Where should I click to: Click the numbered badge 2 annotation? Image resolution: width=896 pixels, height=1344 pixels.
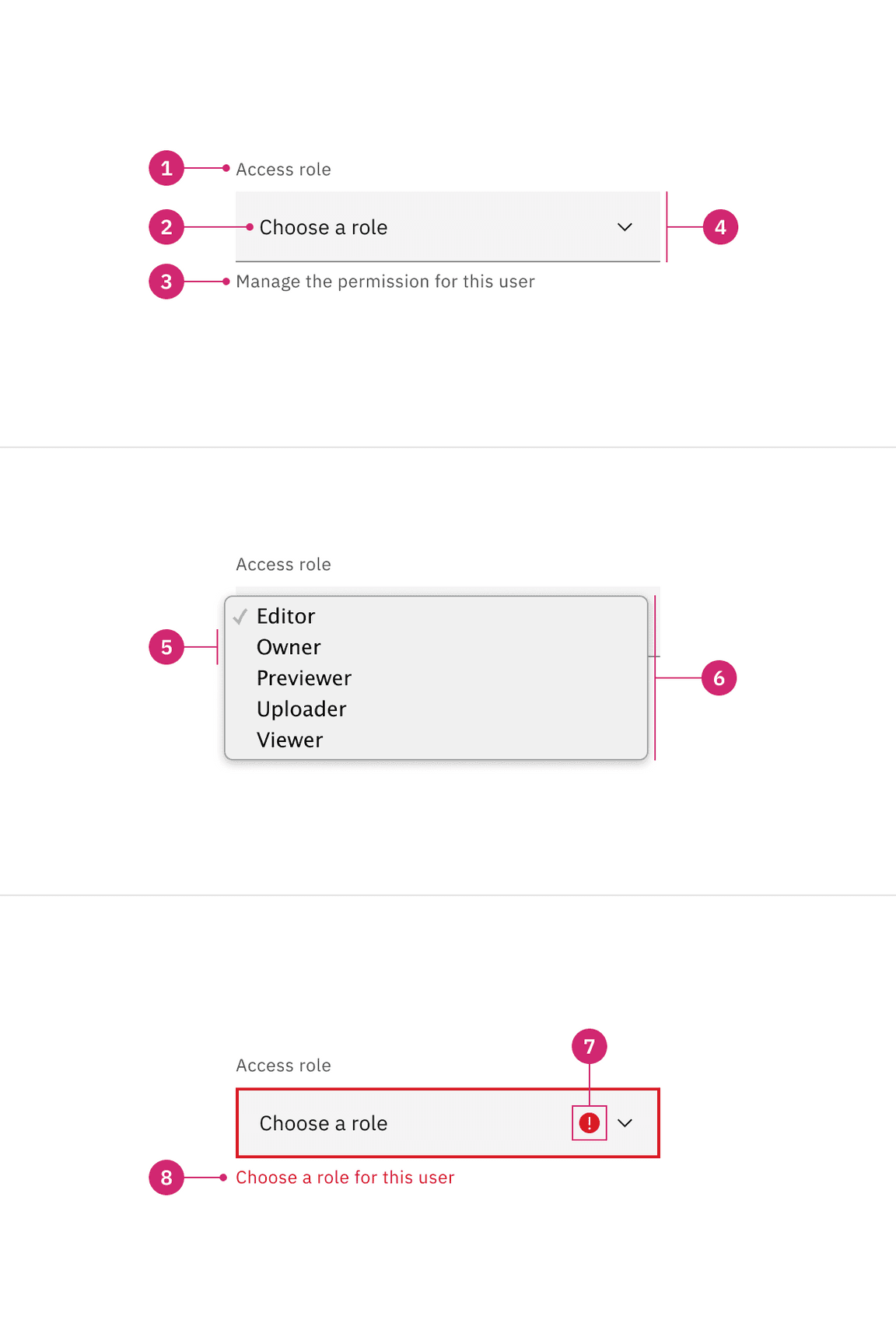coord(166,227)
